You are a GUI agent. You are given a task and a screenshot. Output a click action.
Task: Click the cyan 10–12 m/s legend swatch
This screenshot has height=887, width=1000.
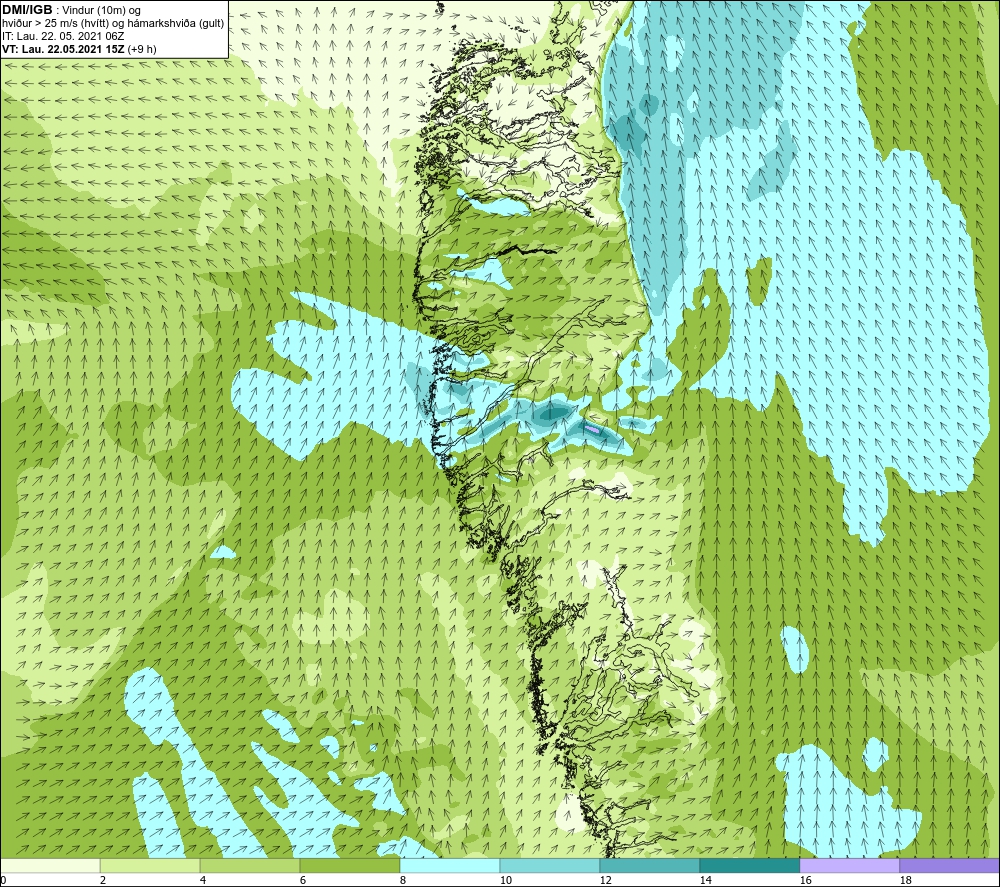pyautogui.click(x=549, y=866)
